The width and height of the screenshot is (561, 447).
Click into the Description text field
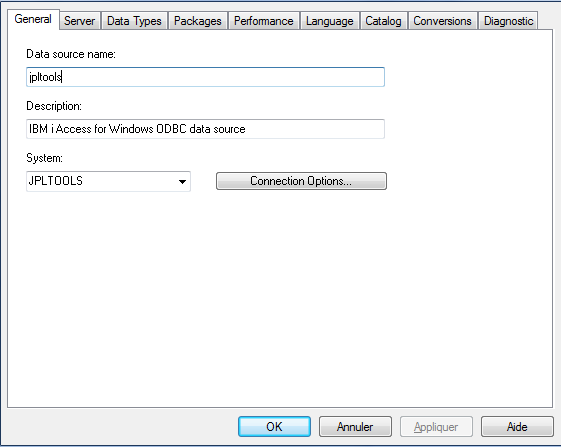pyautogui.click(x=205, y=129)
